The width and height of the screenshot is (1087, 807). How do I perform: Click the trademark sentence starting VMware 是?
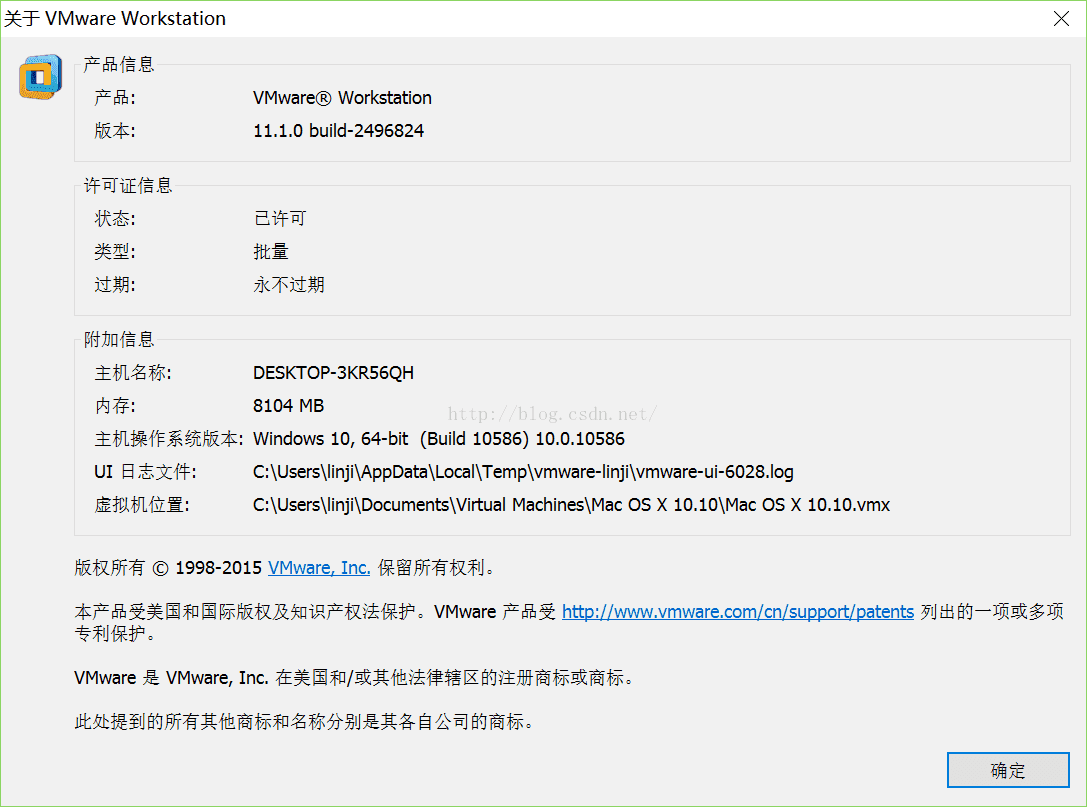coord(355,677)
